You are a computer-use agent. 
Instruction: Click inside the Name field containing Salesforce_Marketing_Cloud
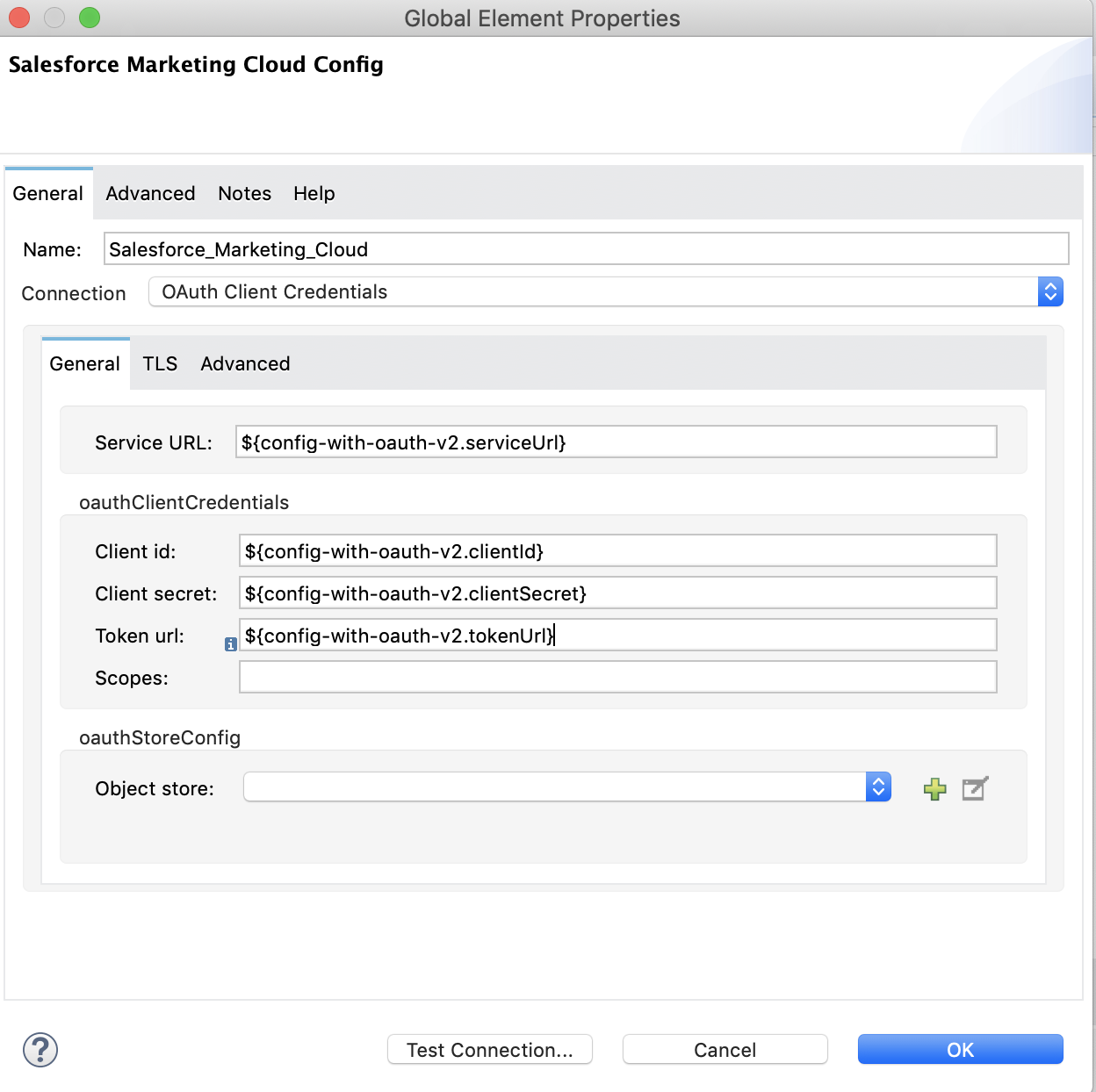click(x=586, y=248)
